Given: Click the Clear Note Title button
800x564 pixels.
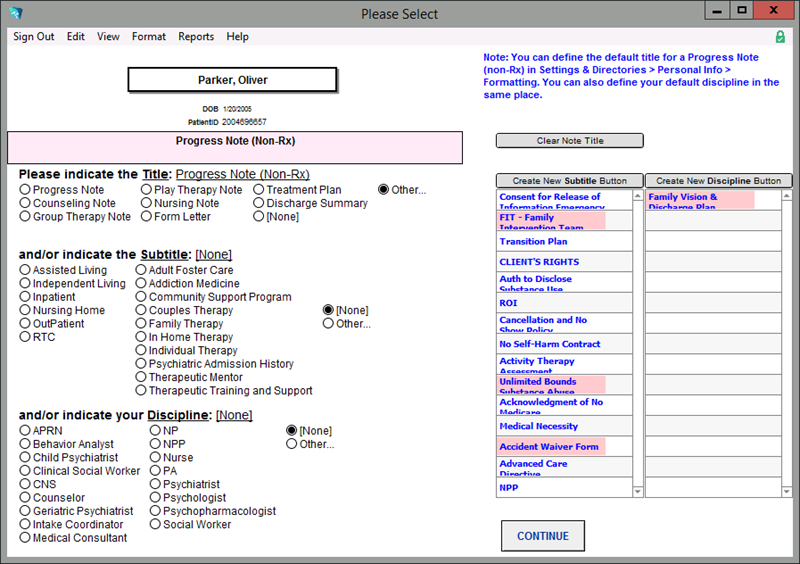Looking at the screenshot, I should tap(569, 141).
